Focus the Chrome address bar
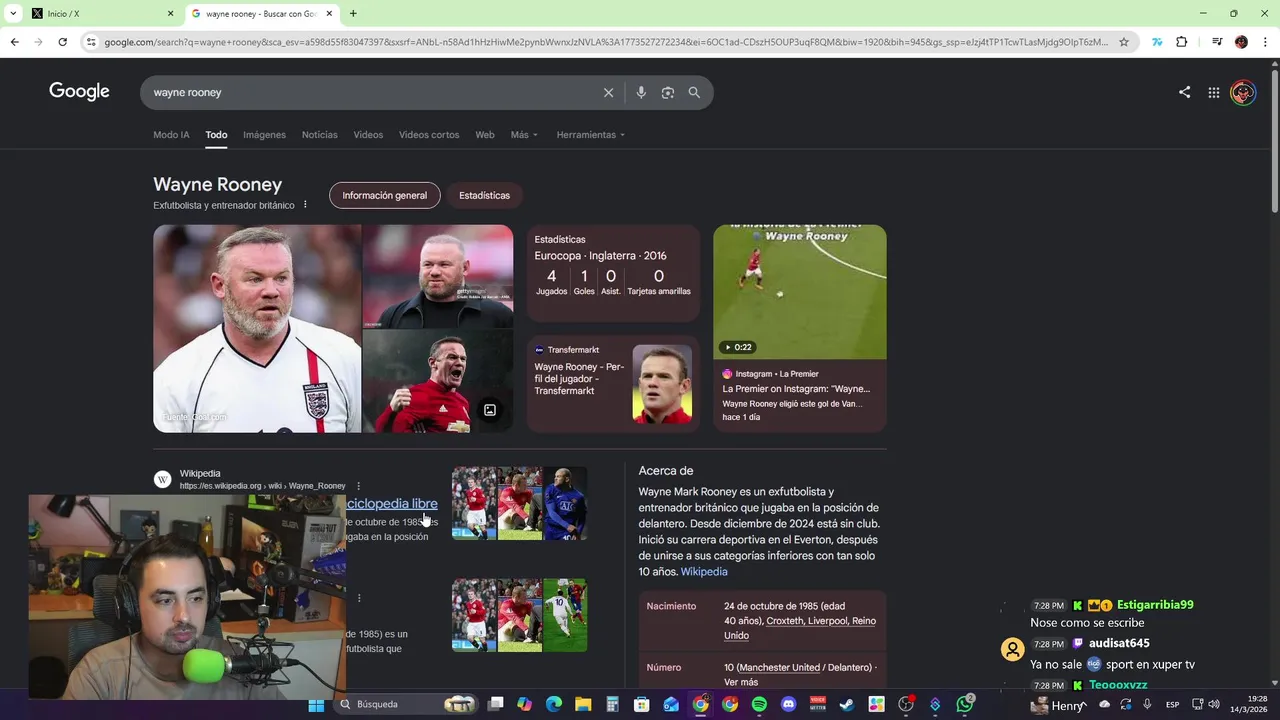Image resolution: width=1280 pixels, height=720 pixels. [x=605, y=42]
